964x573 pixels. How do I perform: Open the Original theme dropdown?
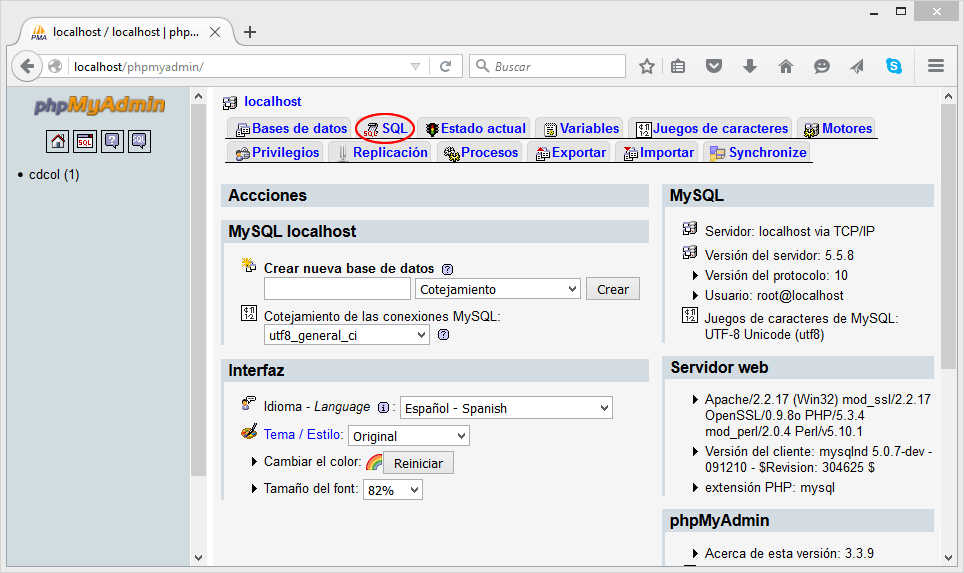point(409,436)
